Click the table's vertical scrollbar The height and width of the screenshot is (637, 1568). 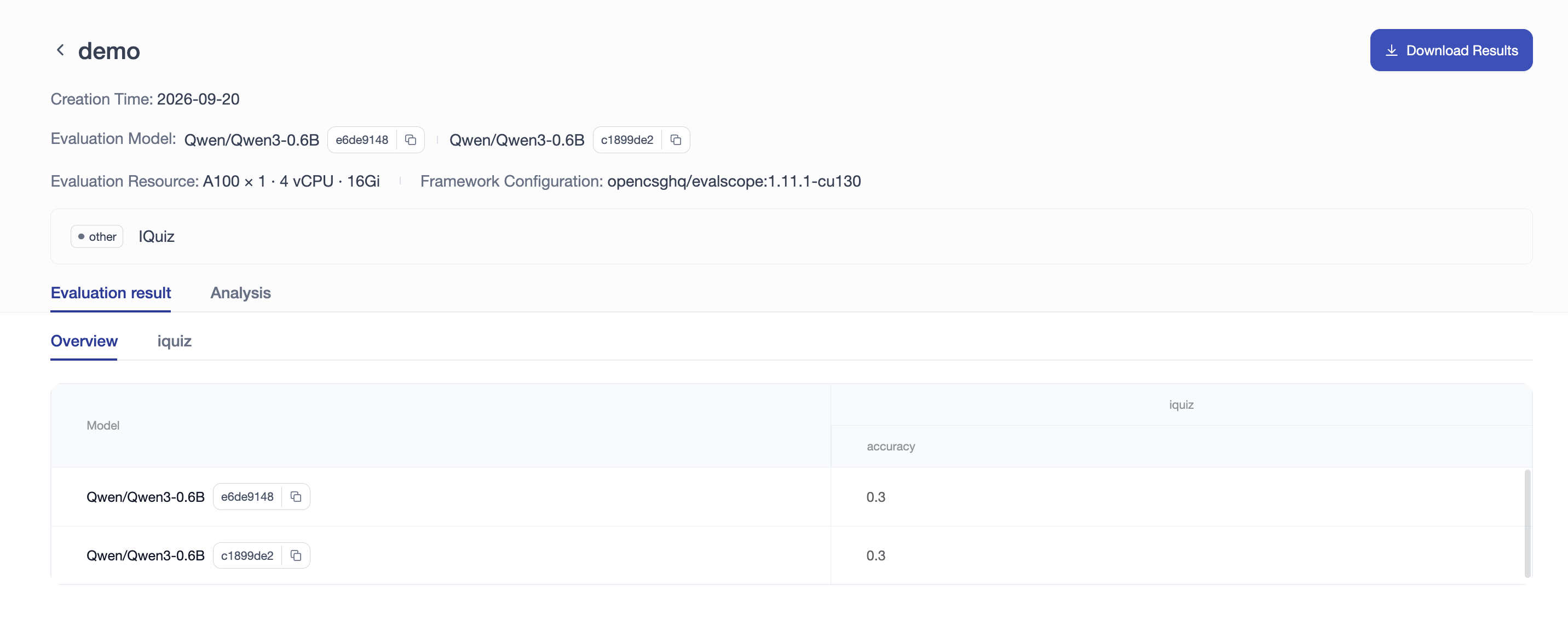pyautogui.click(x=1527, y=523)
